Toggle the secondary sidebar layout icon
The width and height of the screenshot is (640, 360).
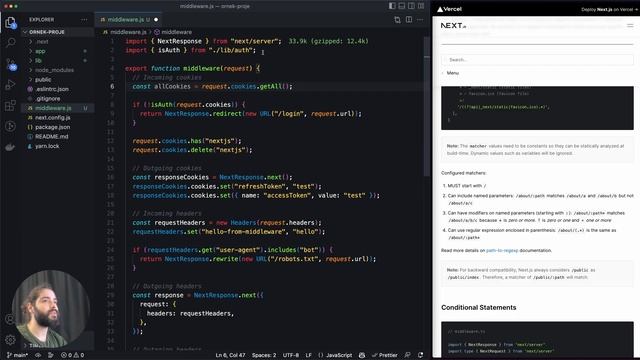point(411,6)
